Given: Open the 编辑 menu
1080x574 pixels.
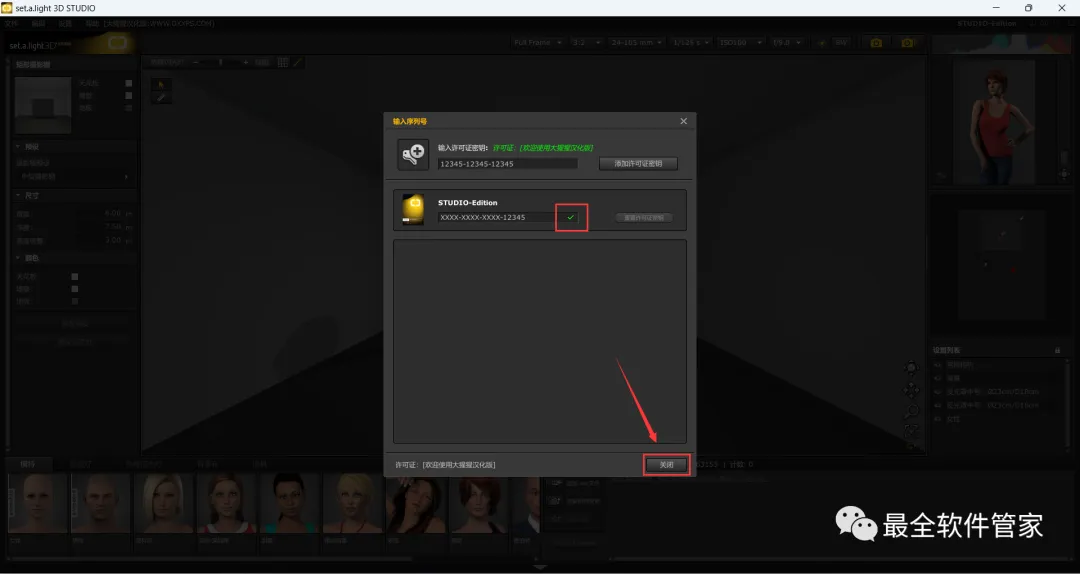Looking at the screenshot, I should click(38, 23).
